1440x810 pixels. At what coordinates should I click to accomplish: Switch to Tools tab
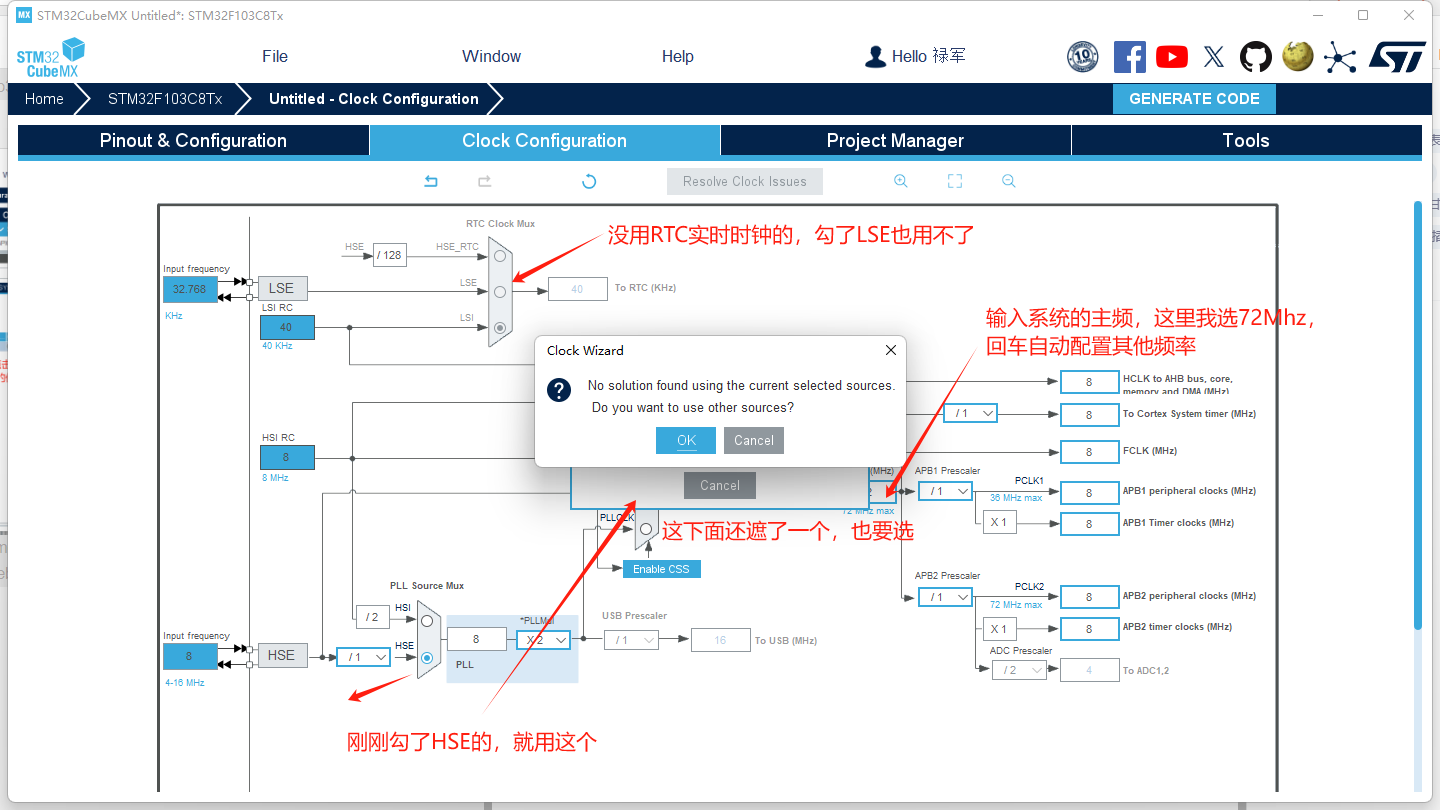coord(1246,140)
